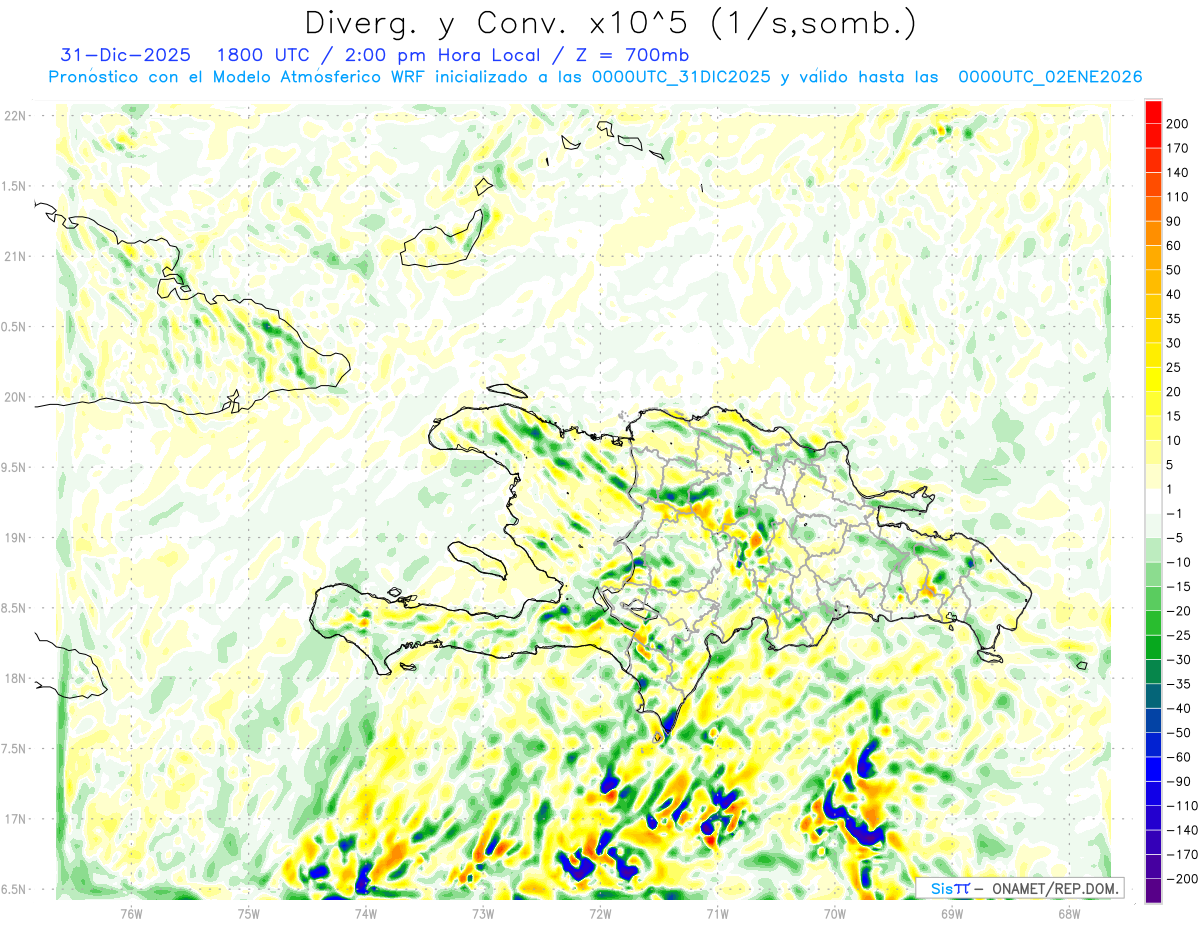Click the "6.5N" latitude label
The height and width of the screenshot is (927, 1200).
pos(14,889)
